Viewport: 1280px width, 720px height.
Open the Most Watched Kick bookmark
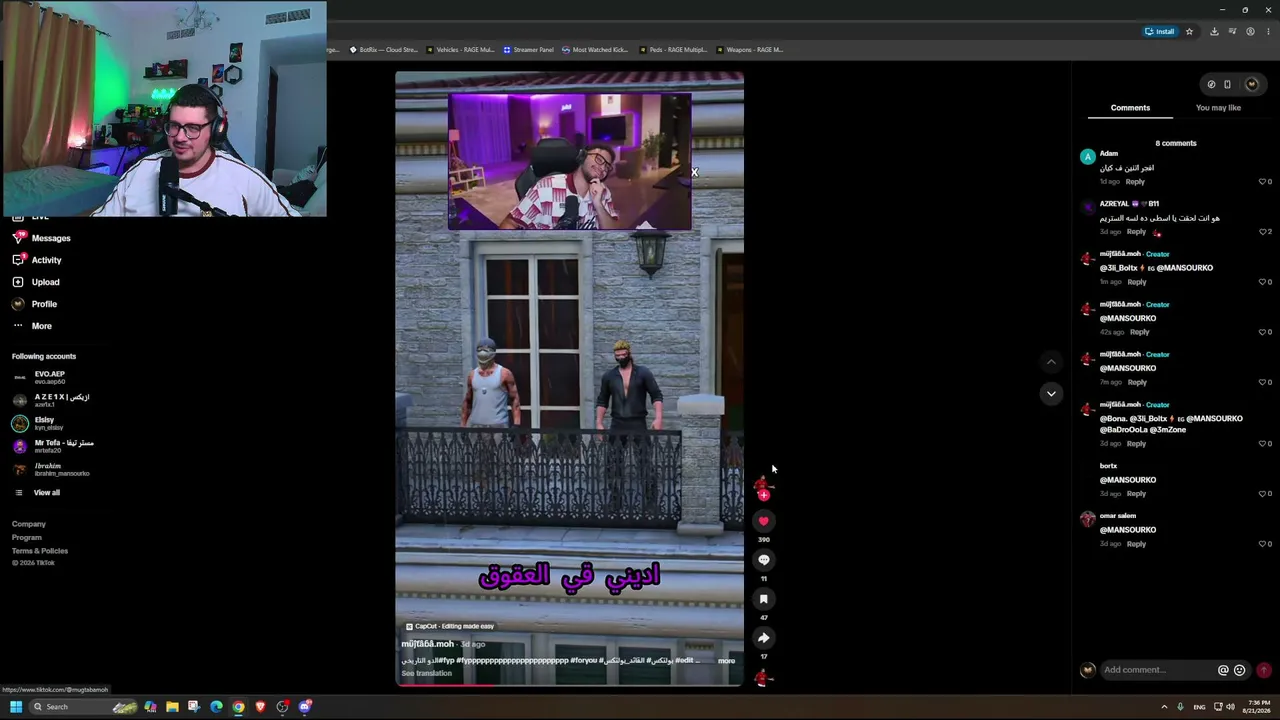[595, 50]
